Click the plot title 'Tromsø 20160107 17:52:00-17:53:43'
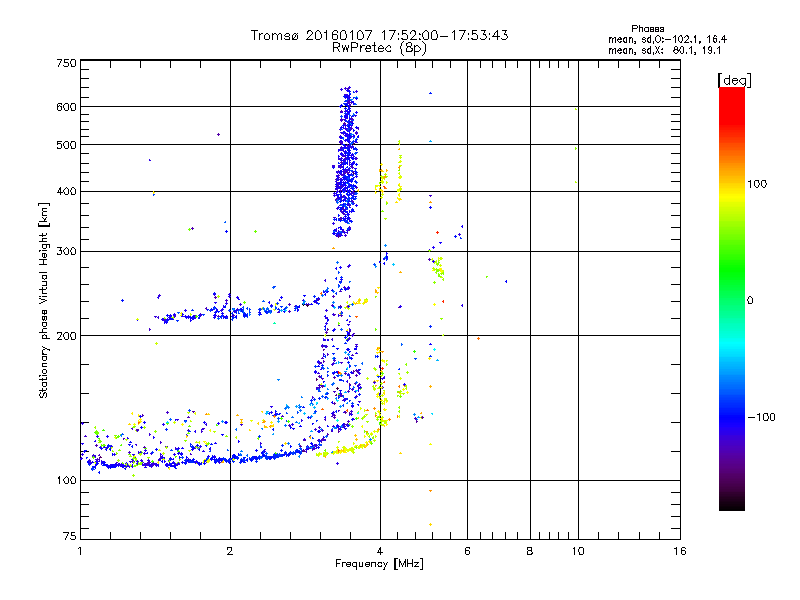 point(379,35)
